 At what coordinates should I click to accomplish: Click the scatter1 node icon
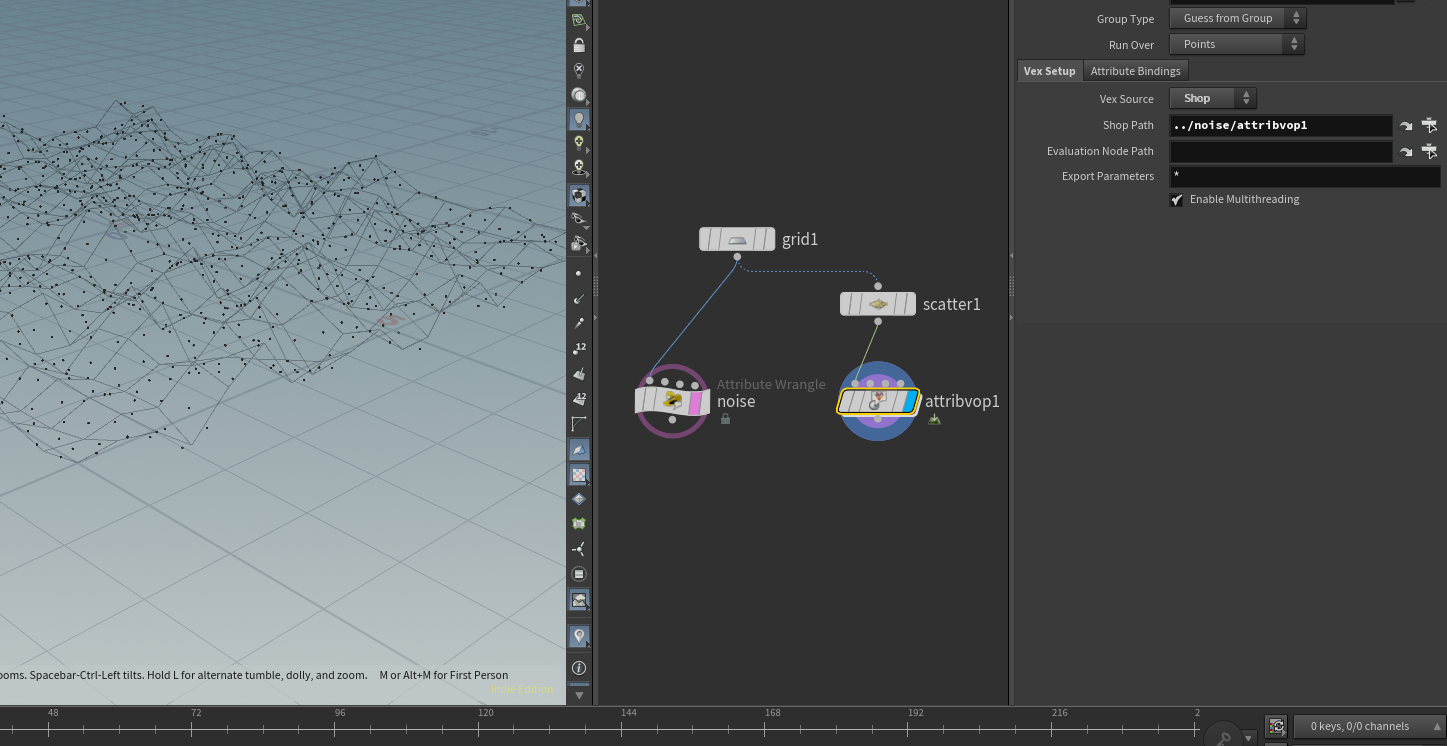[x=877, y=304]
